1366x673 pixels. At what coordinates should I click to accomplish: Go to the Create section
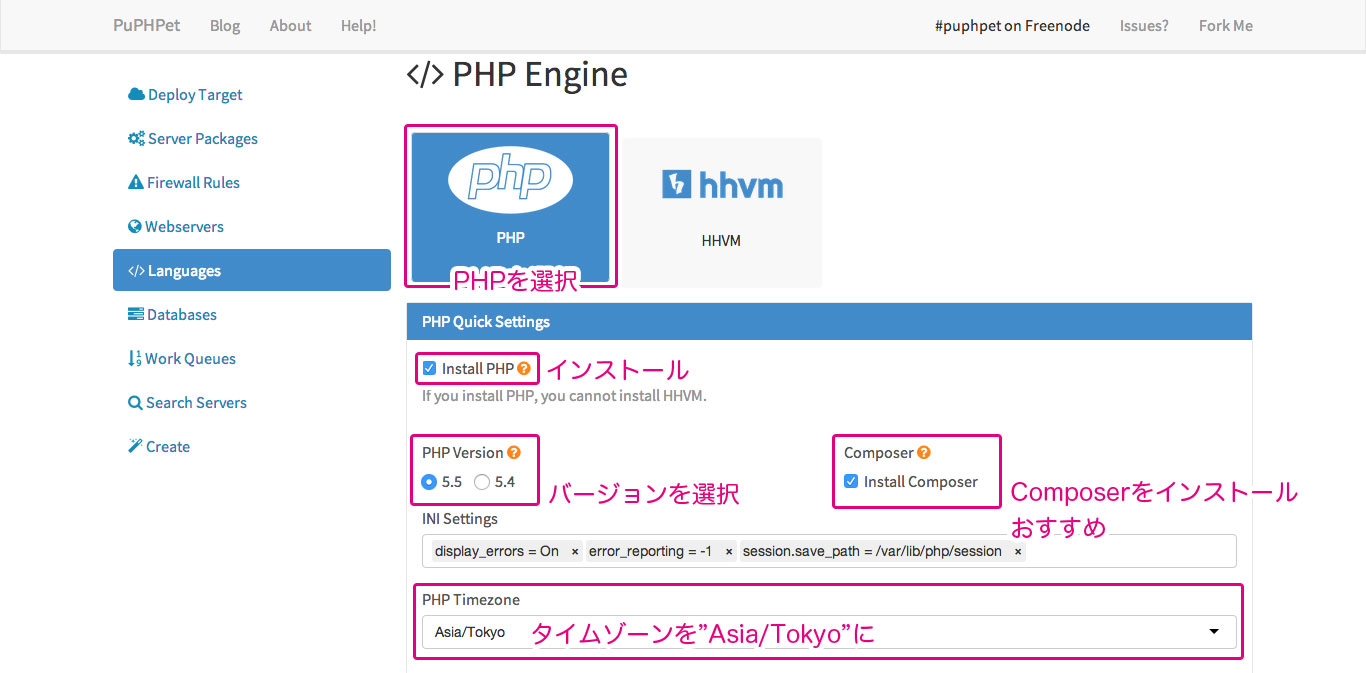point(252,447)
